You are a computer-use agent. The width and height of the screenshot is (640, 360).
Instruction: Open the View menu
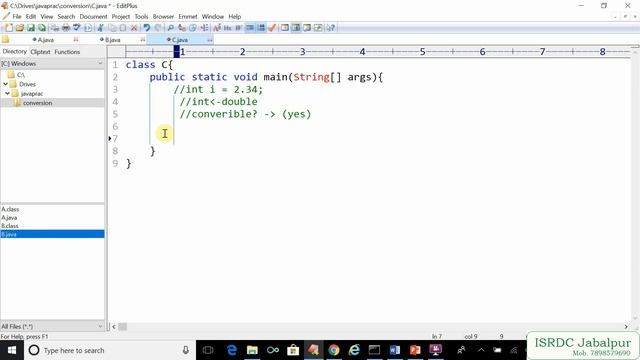(x=47, y=16)
